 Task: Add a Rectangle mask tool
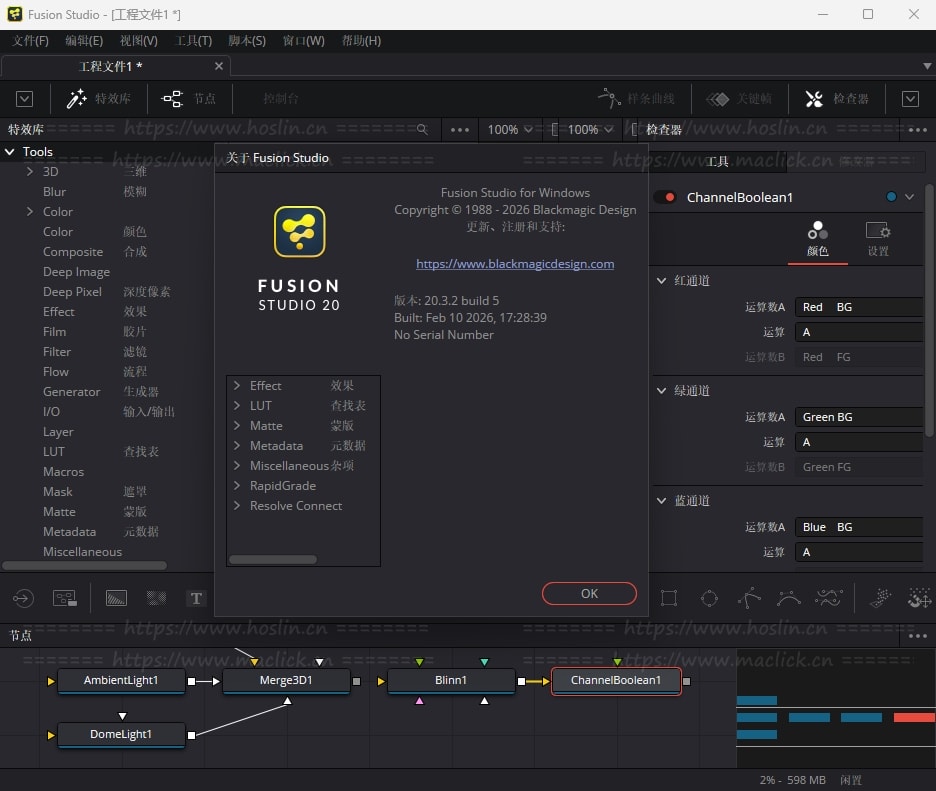(669, 598)
